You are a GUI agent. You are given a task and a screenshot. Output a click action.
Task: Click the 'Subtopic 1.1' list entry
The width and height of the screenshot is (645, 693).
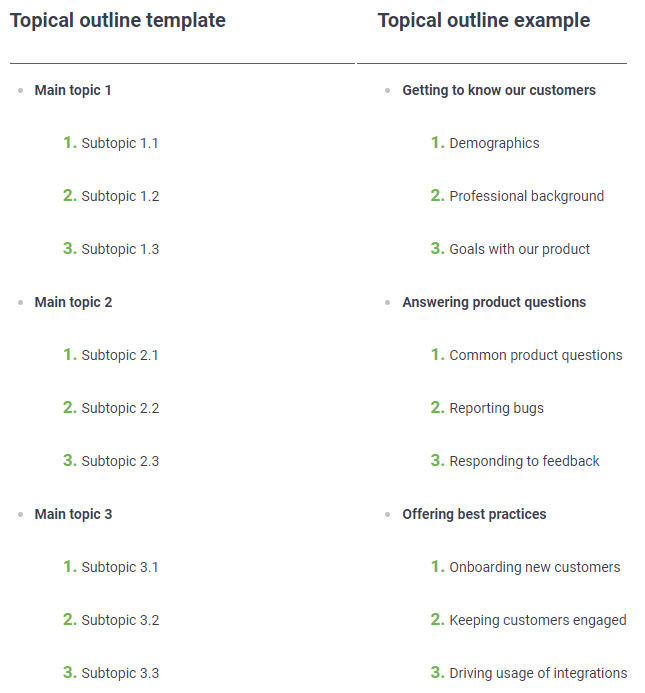coord(120,143)
